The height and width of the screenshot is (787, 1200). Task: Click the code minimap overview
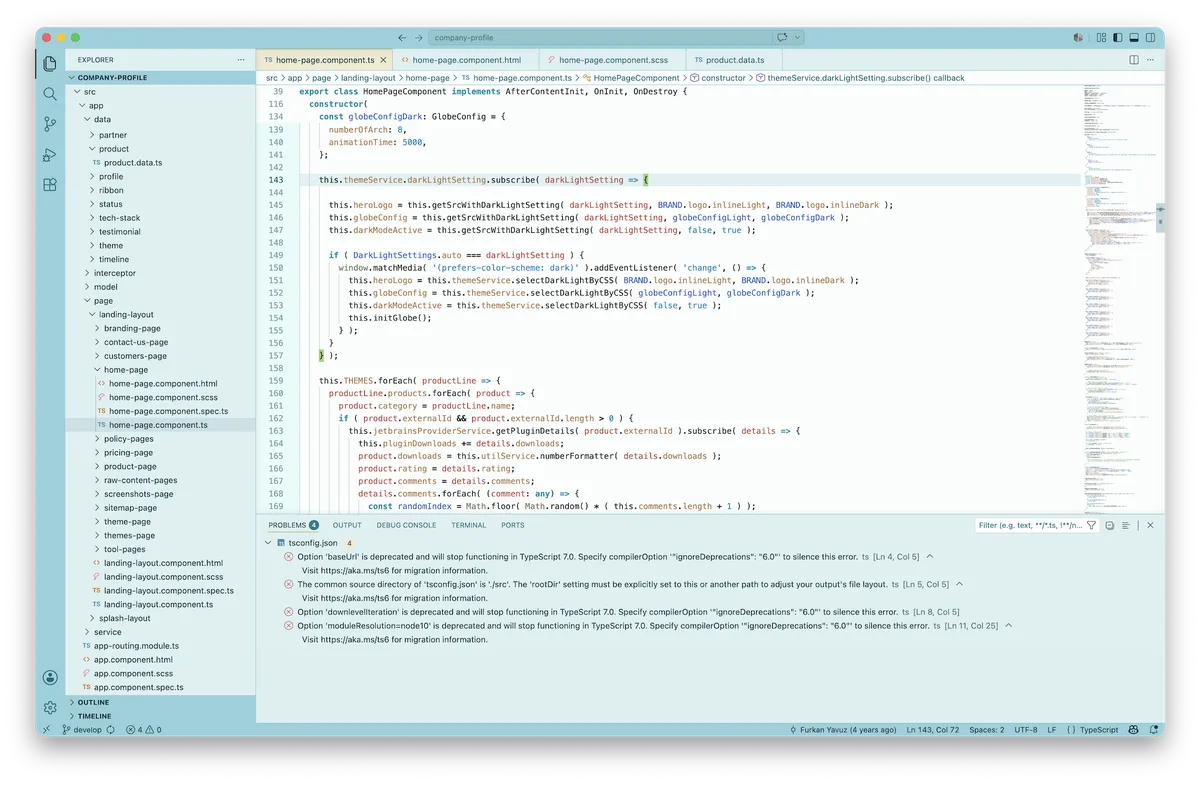tap(1118, 298)
